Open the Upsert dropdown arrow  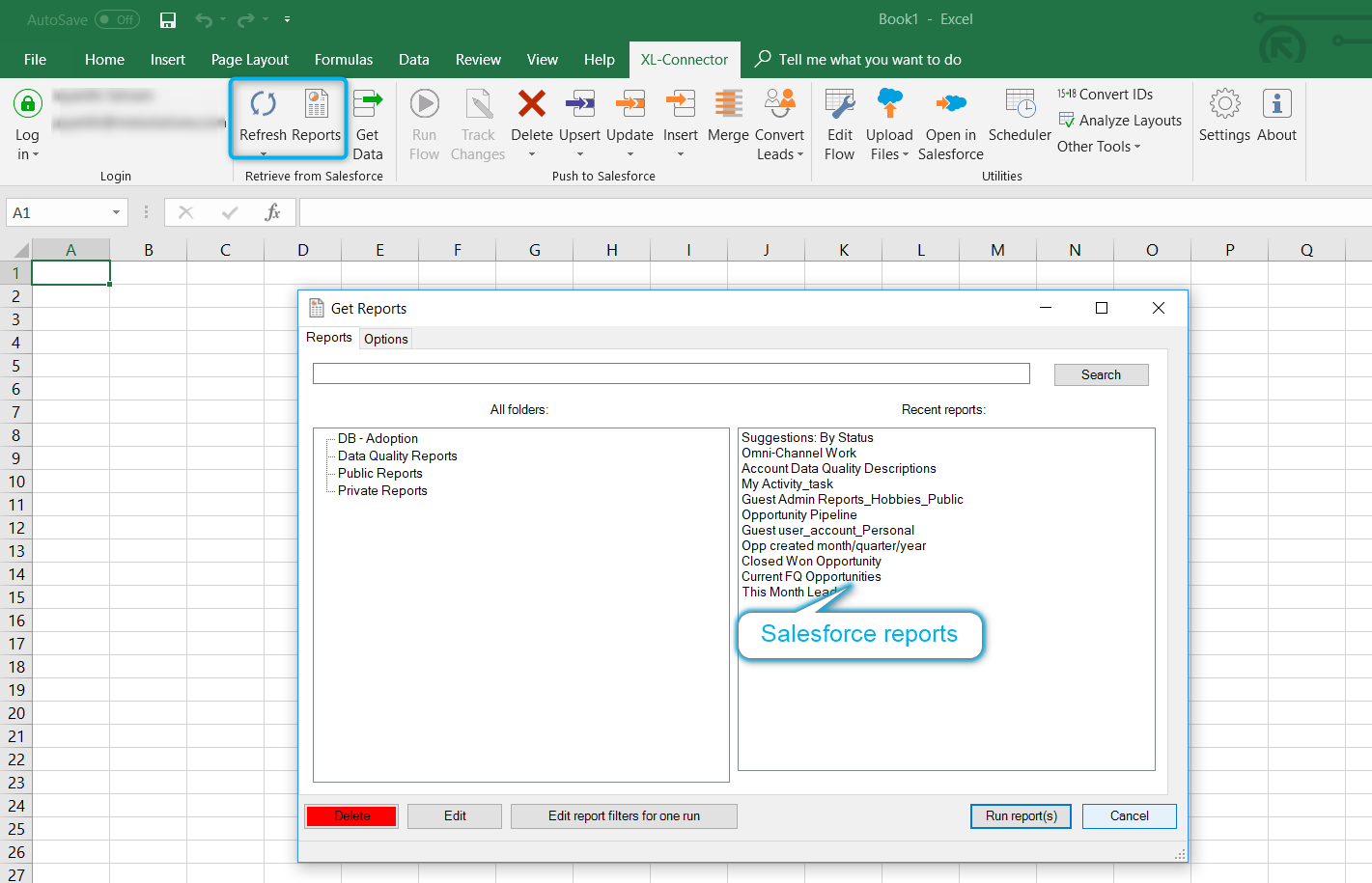point(580,154)
